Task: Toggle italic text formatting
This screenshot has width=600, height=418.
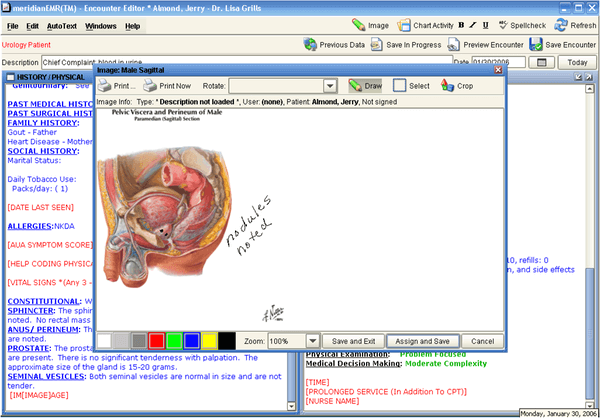Action: [471, 24]
